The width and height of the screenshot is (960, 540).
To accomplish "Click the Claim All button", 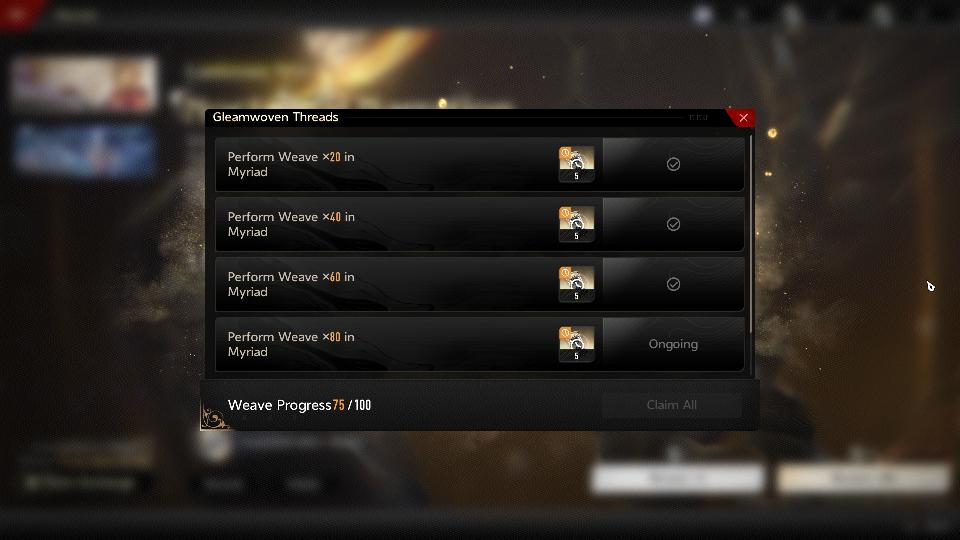I will pyautogui.click(x=672, y=405).
